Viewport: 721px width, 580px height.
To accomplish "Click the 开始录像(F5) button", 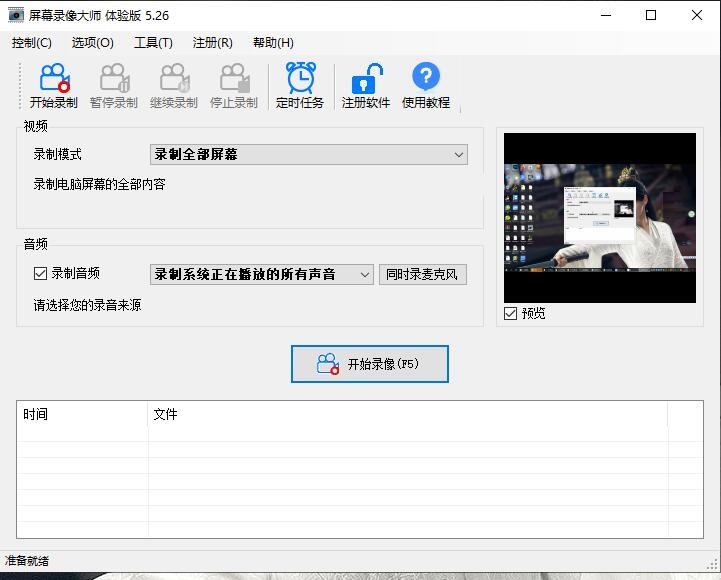I will point(370,364).
